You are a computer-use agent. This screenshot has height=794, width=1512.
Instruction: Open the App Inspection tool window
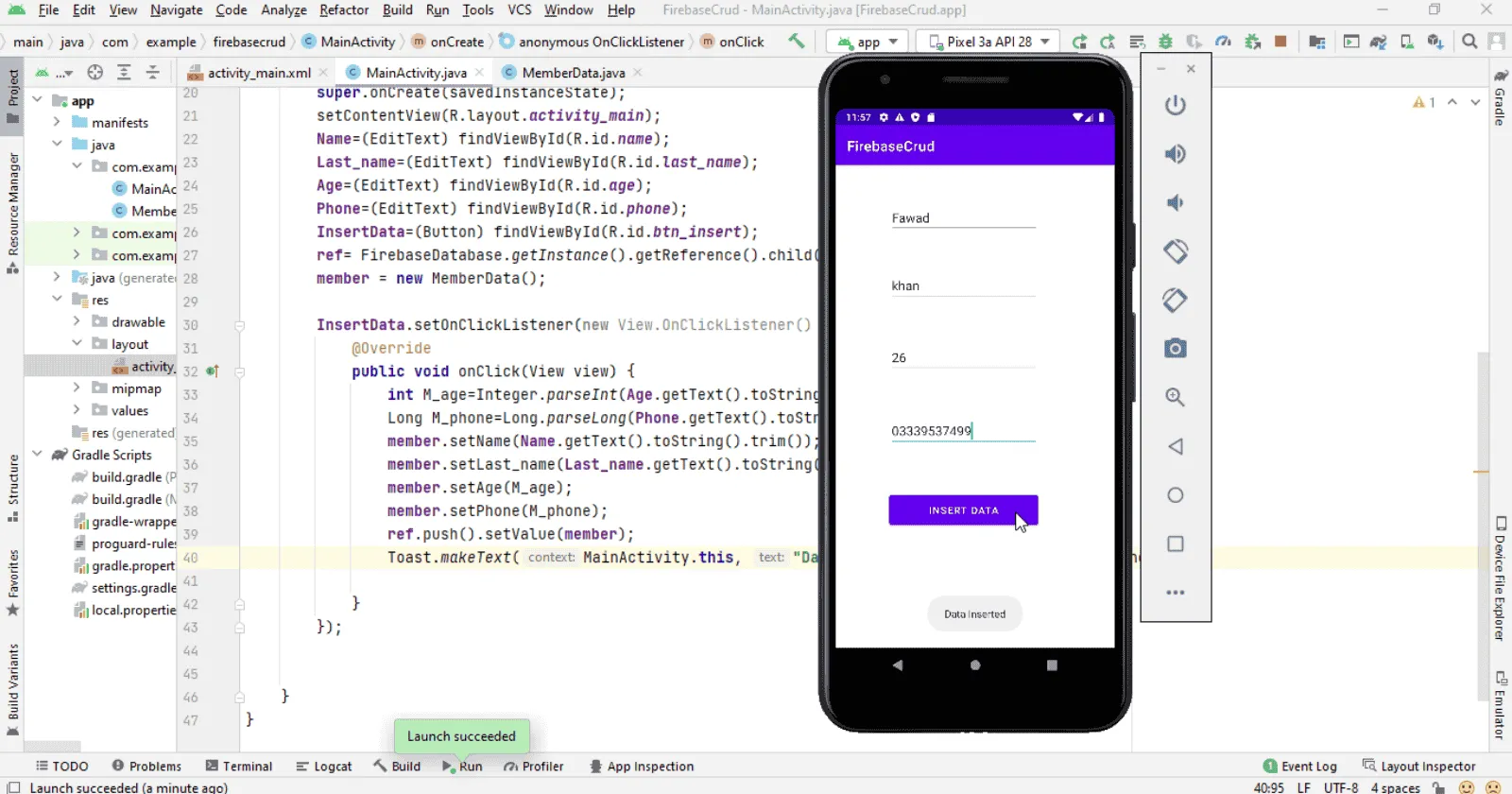642,767
